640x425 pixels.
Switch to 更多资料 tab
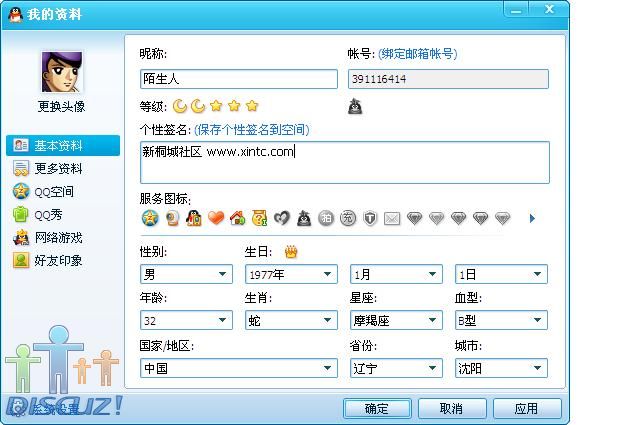pos(58,169)
